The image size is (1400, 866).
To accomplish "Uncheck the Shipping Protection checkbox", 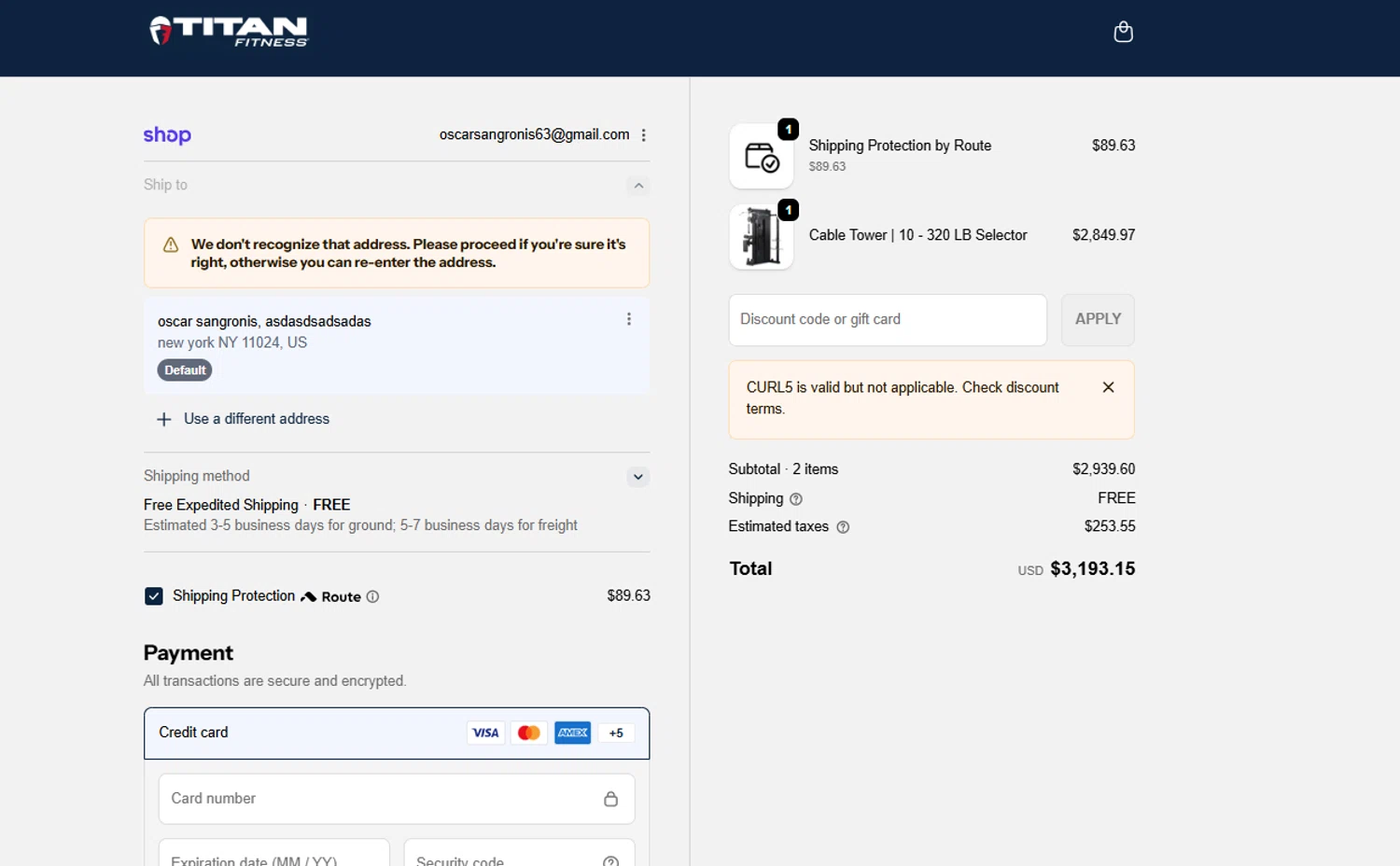I will point(154,596).
